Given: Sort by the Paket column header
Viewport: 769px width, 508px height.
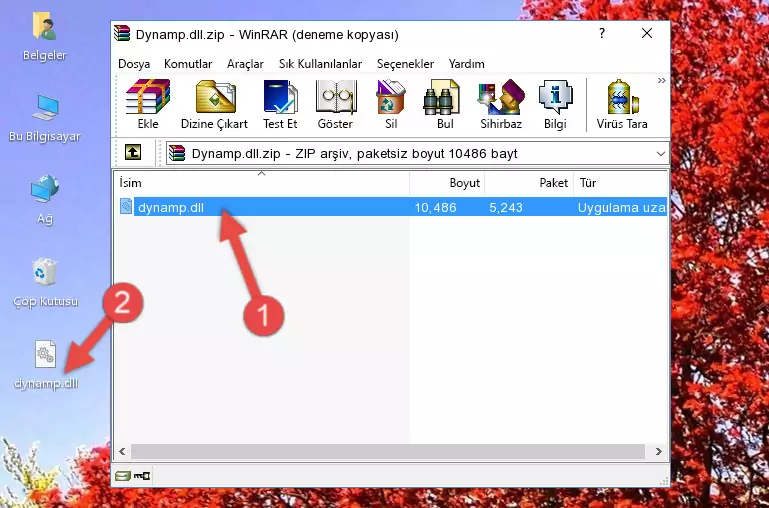Looking at the screenshot, I should click(x=529, y=183).
